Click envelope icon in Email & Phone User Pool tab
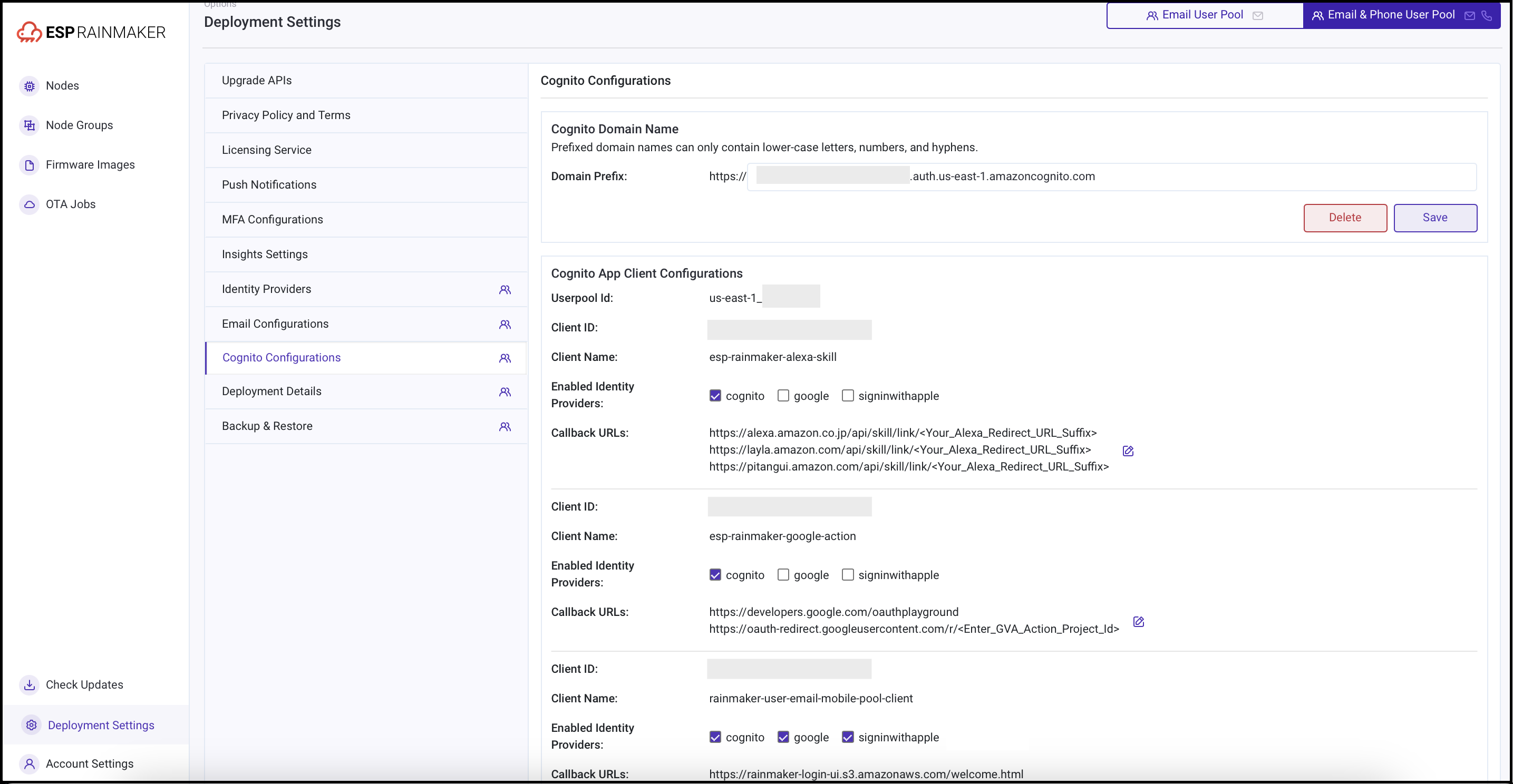Image resolution: width=1513 pixels, height=784 pixels. (1470, 16)
